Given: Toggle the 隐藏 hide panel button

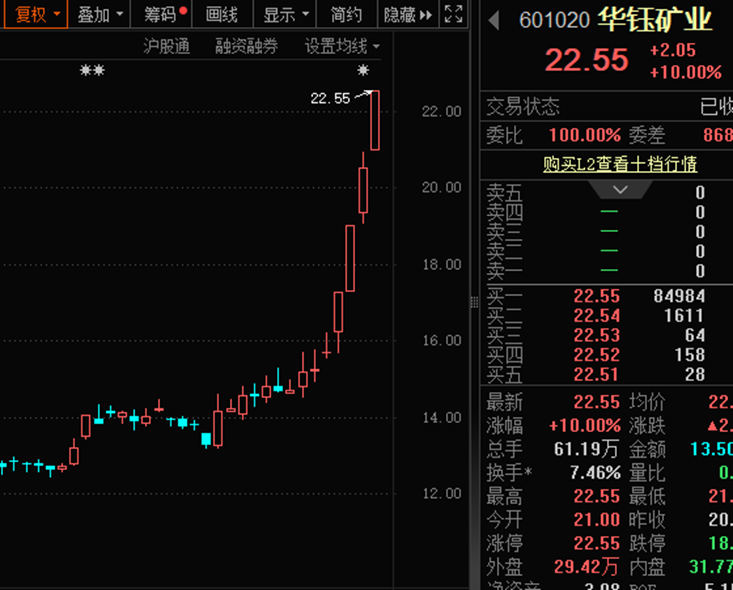Looking at the screenshot, I should [x=400, y=14].
